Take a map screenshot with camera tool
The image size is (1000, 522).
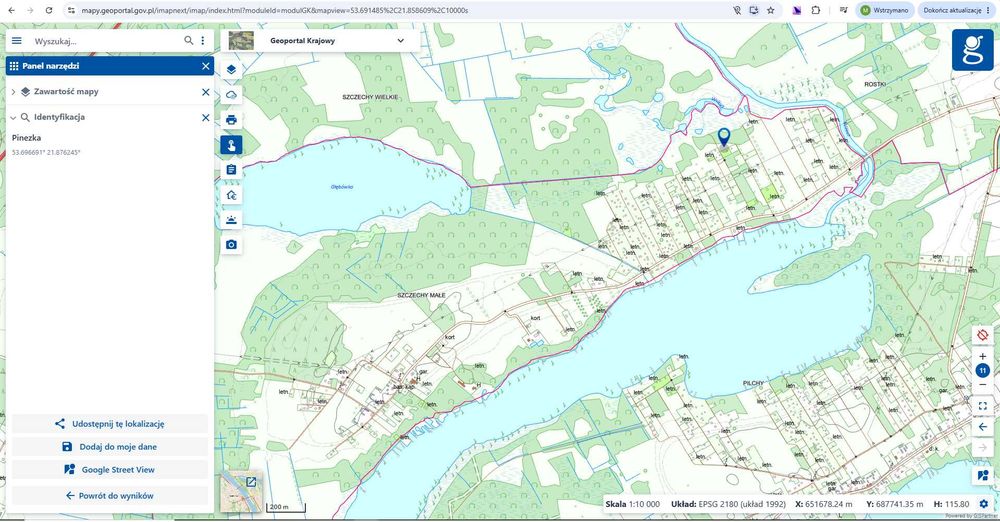(231, 244)
